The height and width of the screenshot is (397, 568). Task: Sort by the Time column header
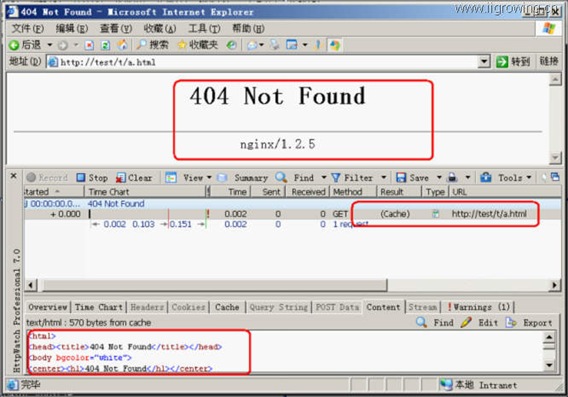(232, 192)
